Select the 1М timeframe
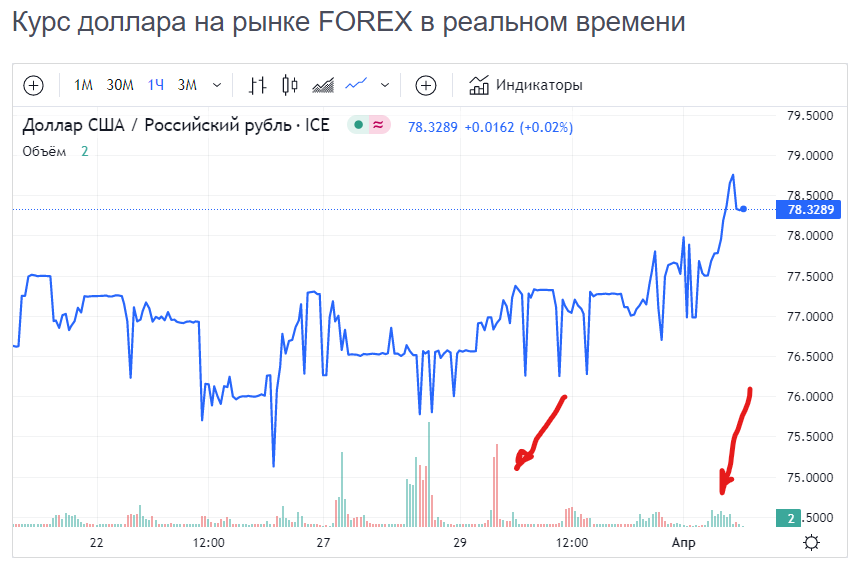Viewport: 853px width, 563px height. [83, 85]
